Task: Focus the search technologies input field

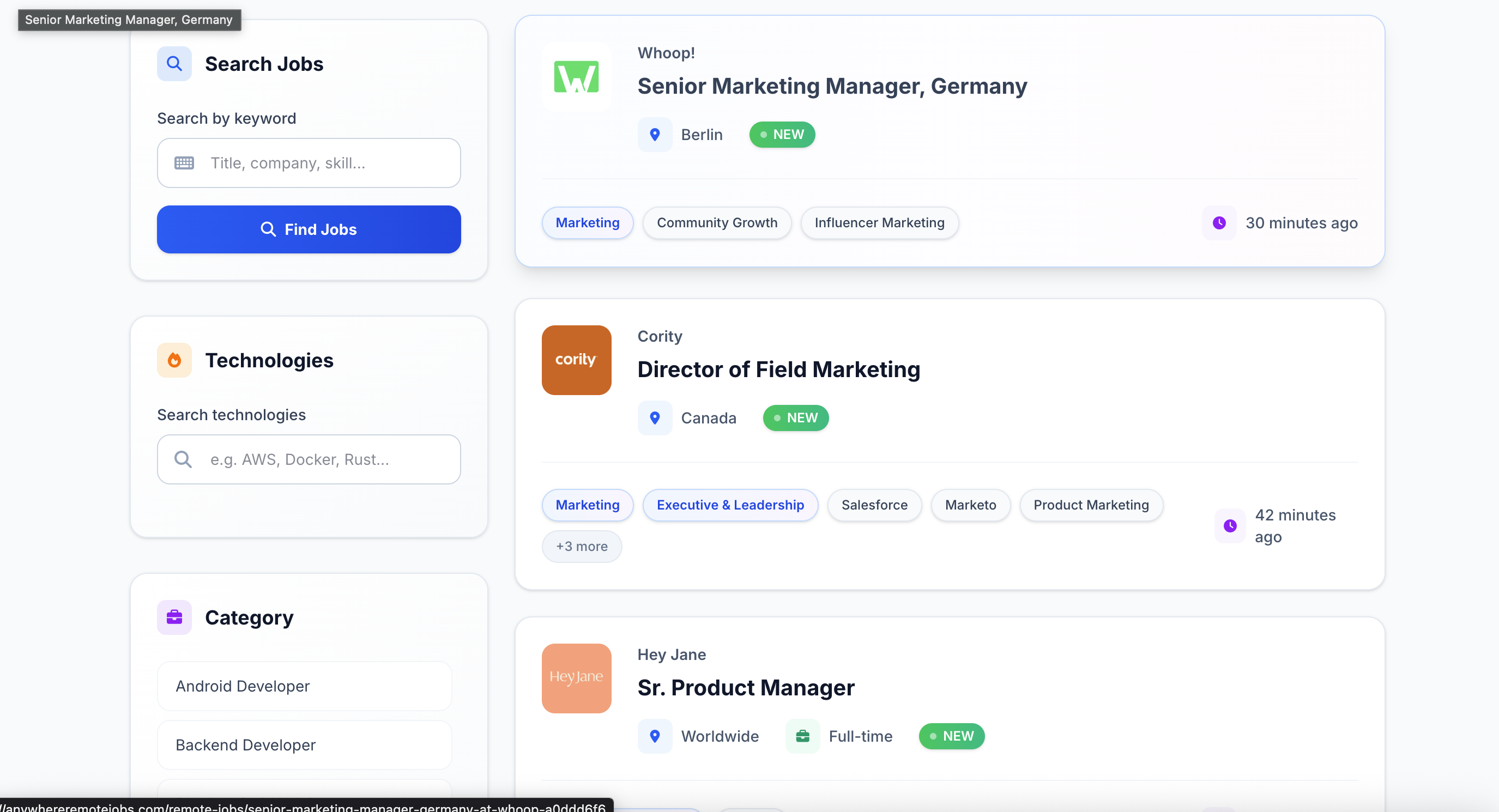Action: click(309, 459)
